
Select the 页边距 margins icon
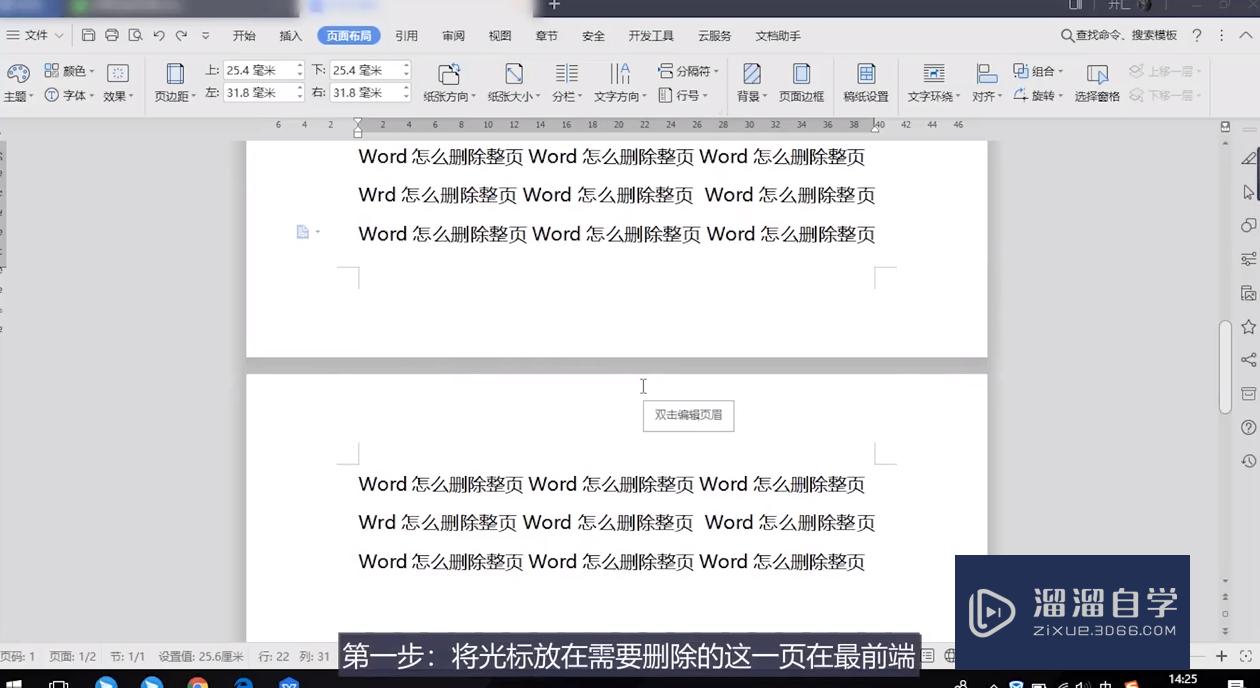click(x=173, y=82)
